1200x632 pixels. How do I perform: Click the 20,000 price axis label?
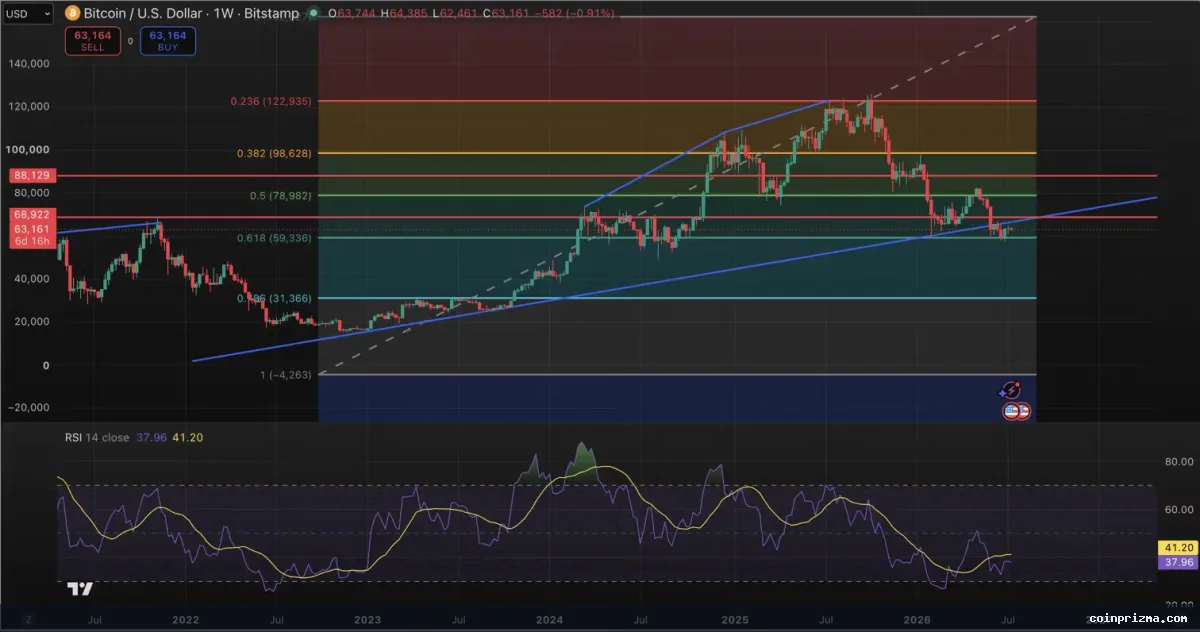click(33, 322)
